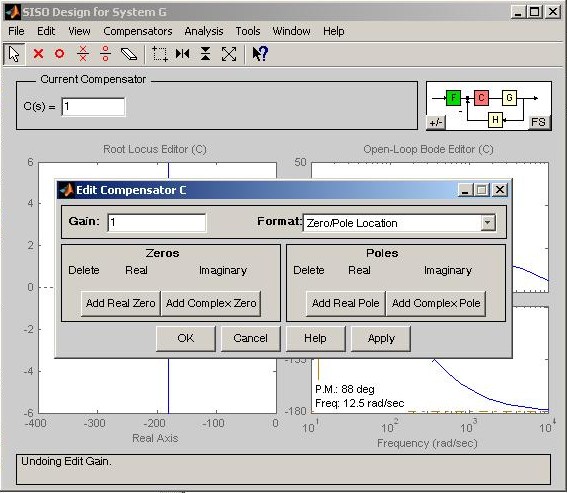The image size is (567, 493).
Task: Select the zoom in X-Y box tool
Action: (x=159, y=54)
